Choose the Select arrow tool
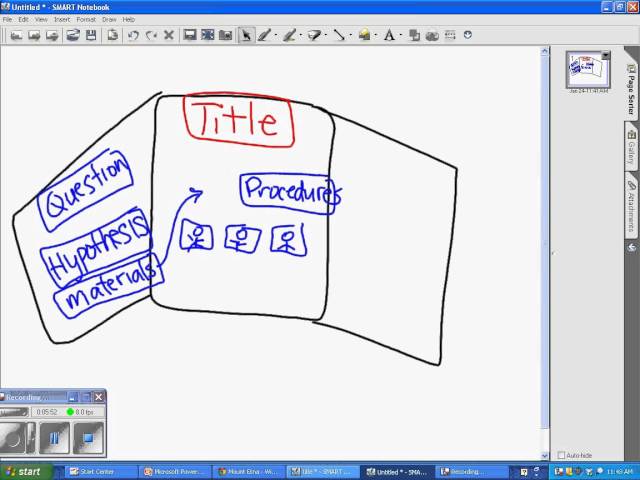This screenshot has width=640, height=480. (246, 36)
